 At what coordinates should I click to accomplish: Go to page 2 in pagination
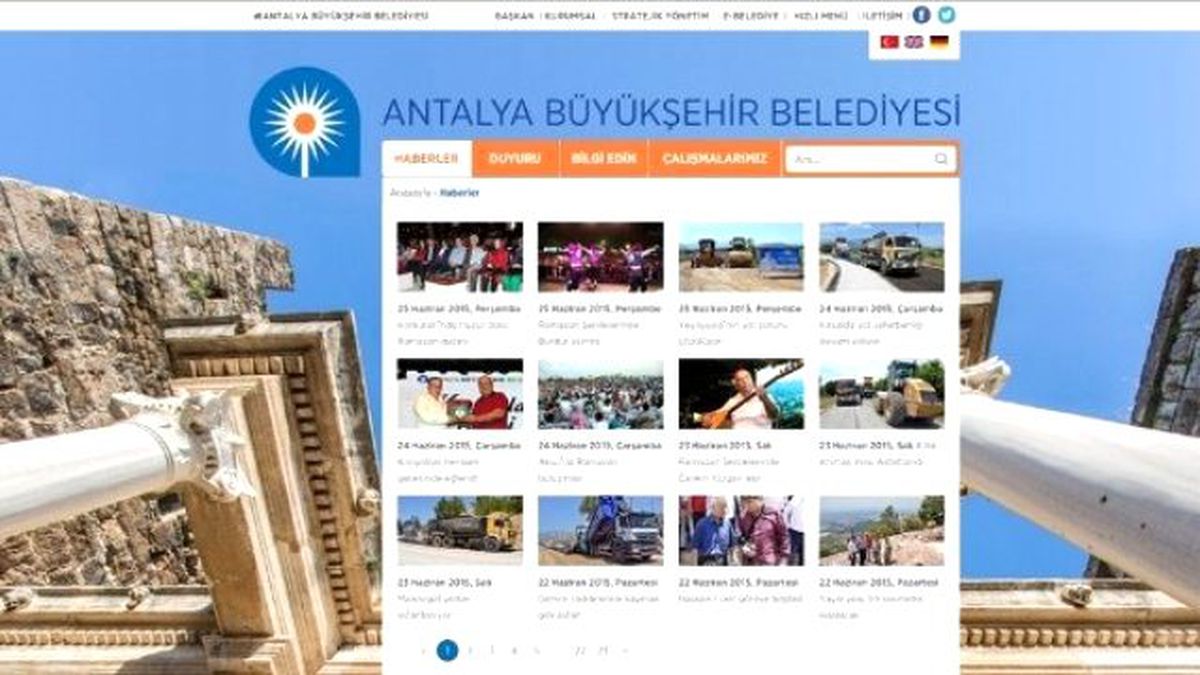470,651
